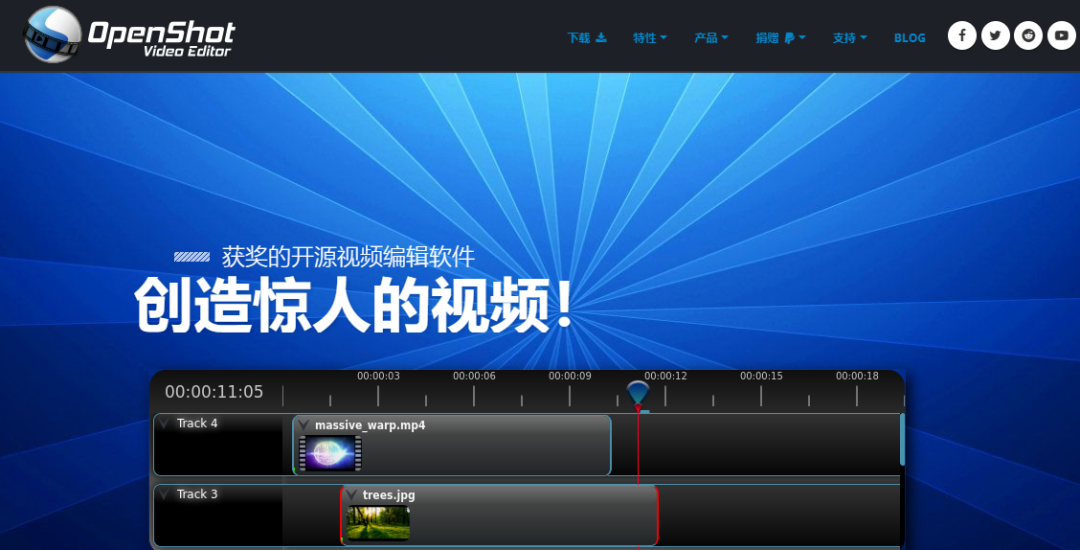Click the 00:00:12 ruler label
1080x550 pixels.
[x=665, y=376]
